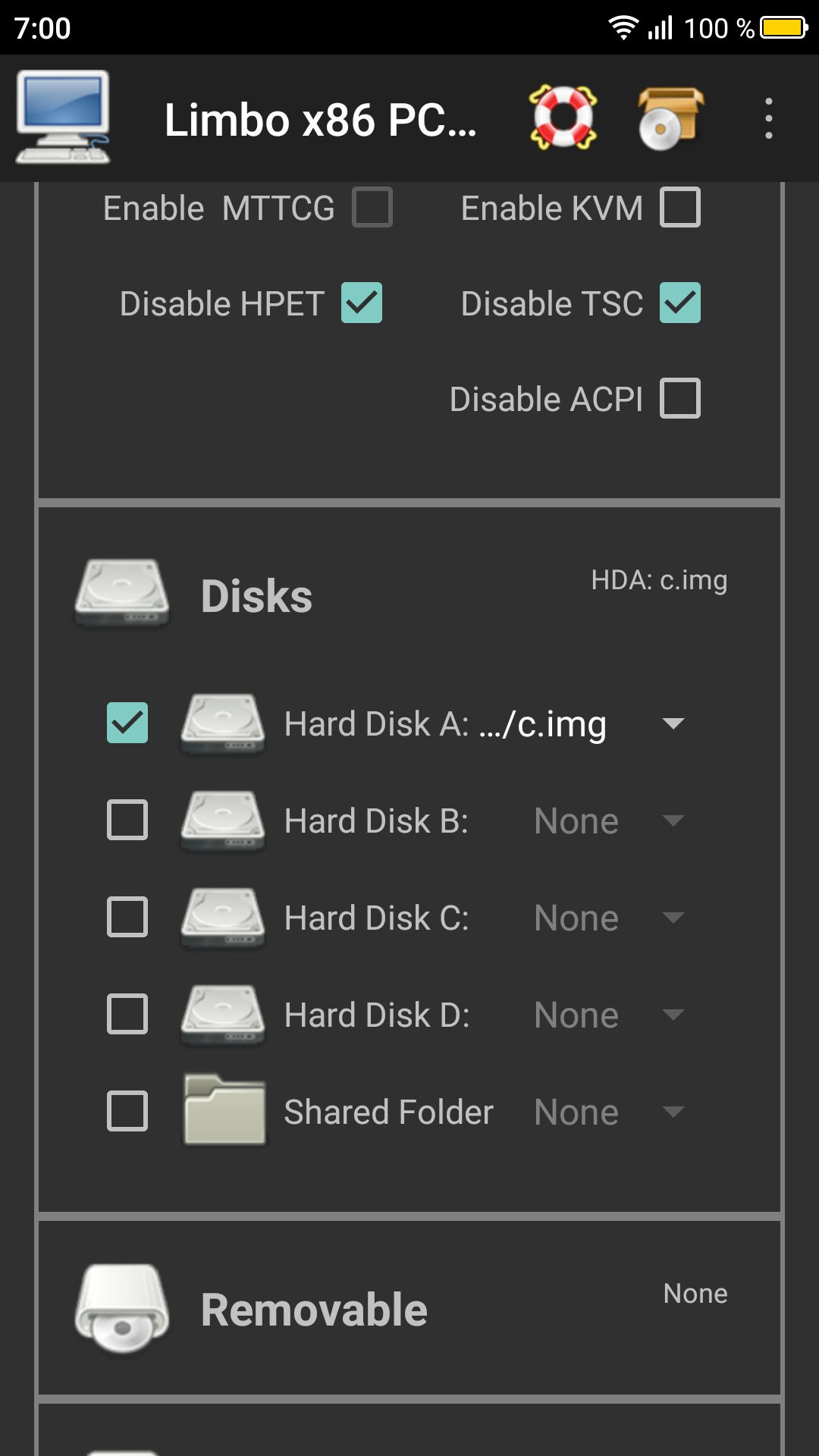Open the three-dot overflow menu
The height and width of the screenshot is (1456, 819).
[x=768, y=118]
